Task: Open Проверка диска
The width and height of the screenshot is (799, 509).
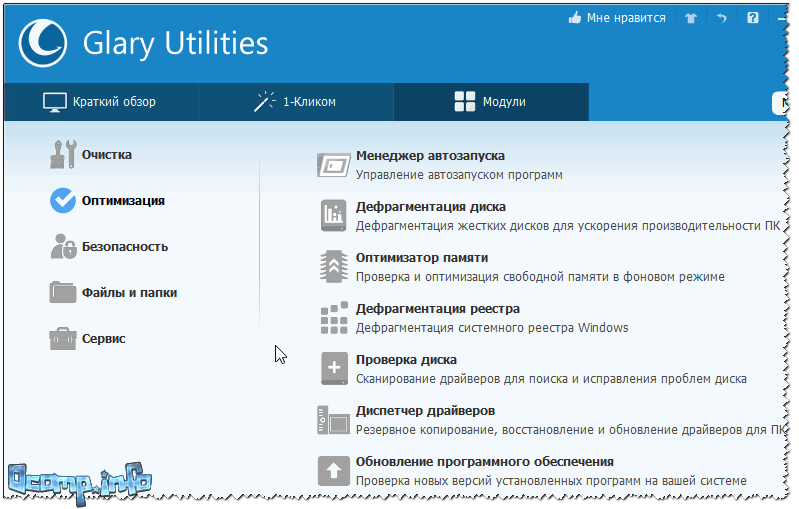Action: click(x=406, y=360)
